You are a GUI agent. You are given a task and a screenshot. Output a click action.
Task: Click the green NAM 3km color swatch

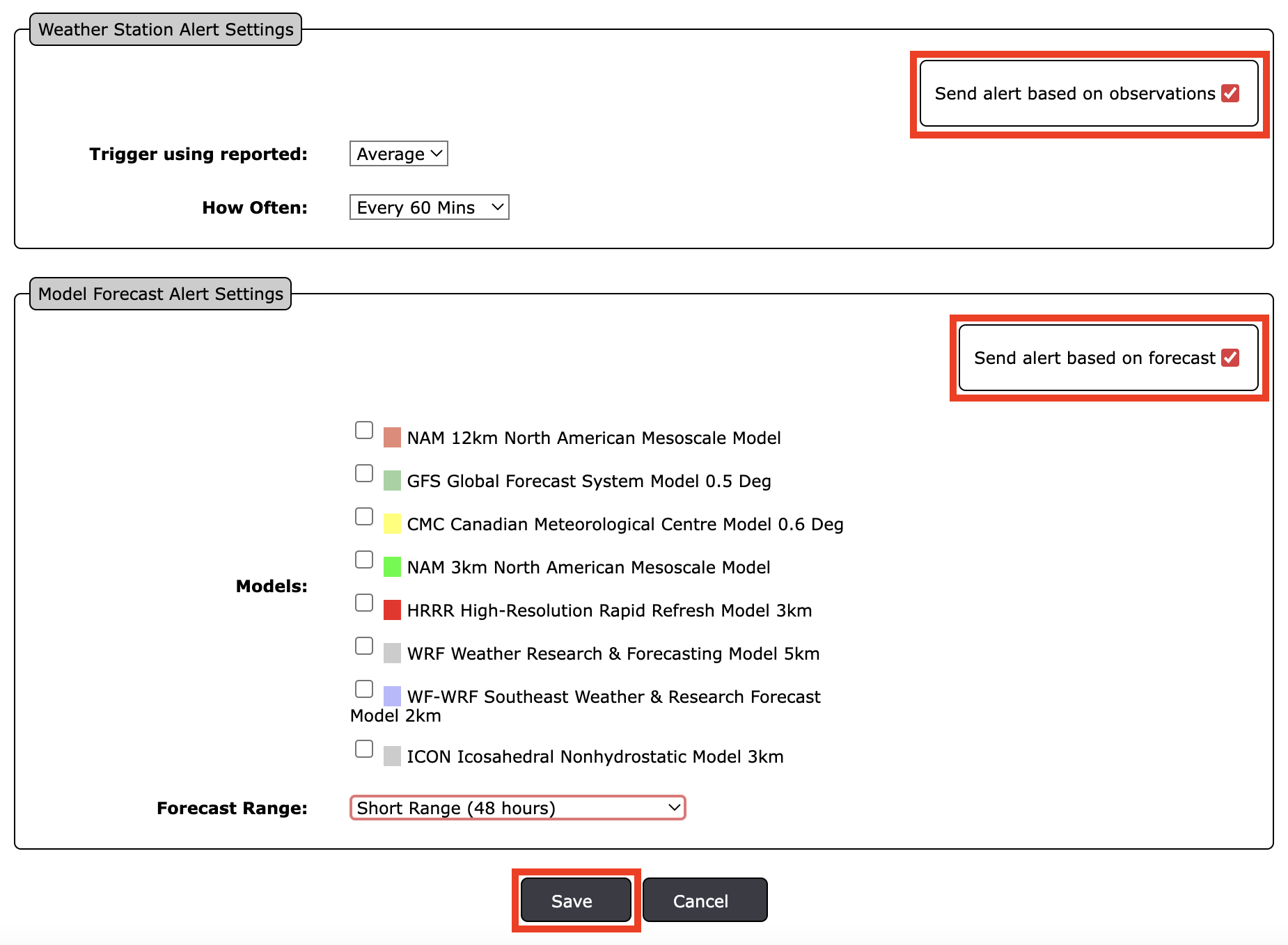pos(392,566)
